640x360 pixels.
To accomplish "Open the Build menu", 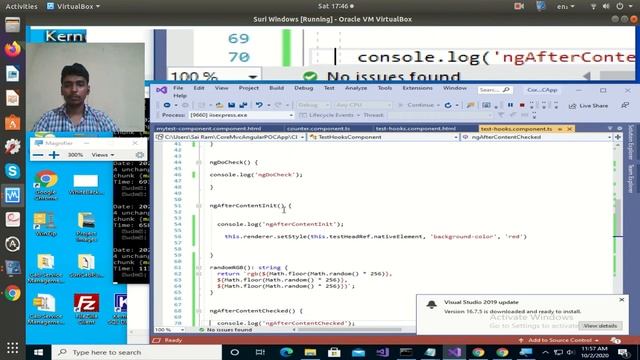I will [x=276, y=88].
